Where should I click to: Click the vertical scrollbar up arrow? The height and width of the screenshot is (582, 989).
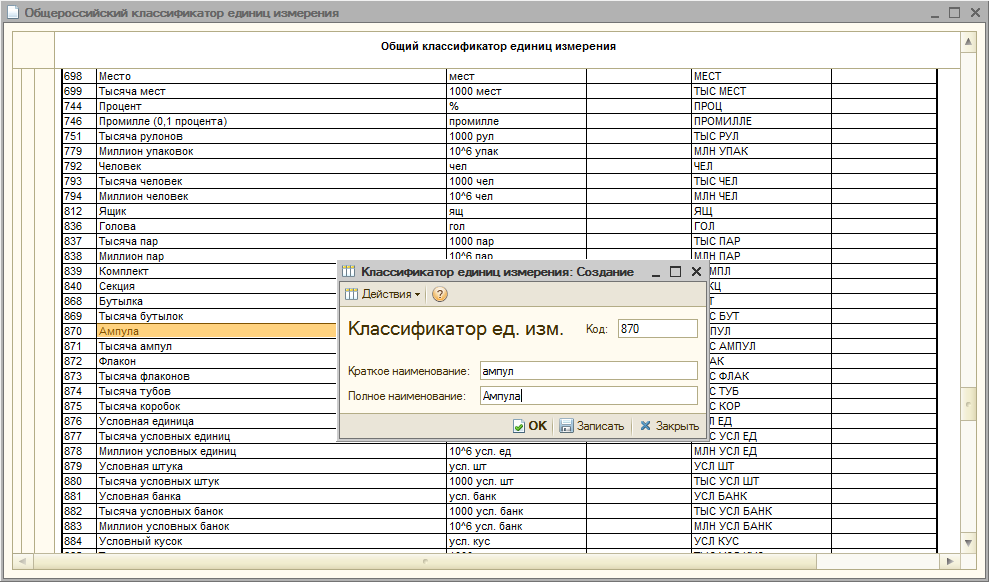pyautogui.click(x=967, y=42)
